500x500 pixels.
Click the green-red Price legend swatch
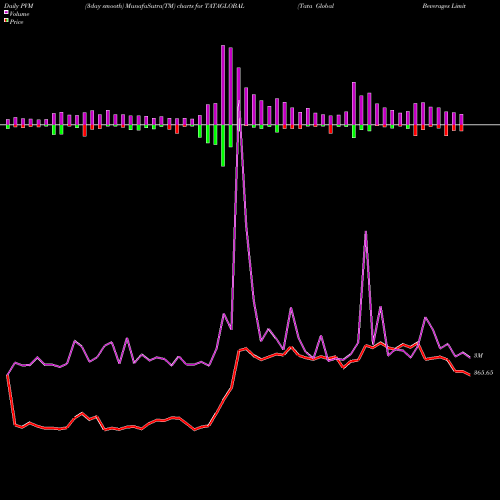tap(6, 21)
